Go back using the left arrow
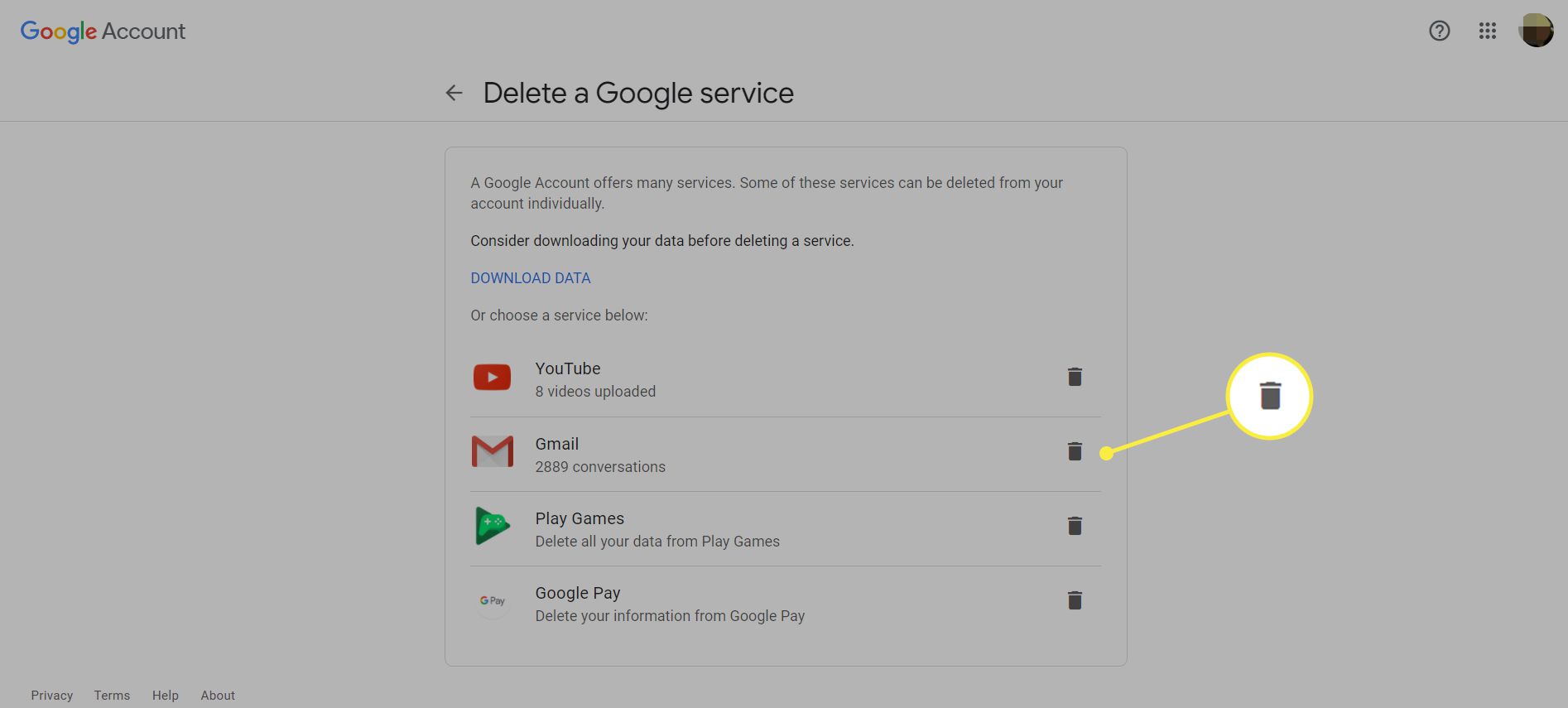1568x708 pixels. pos(454,93)
